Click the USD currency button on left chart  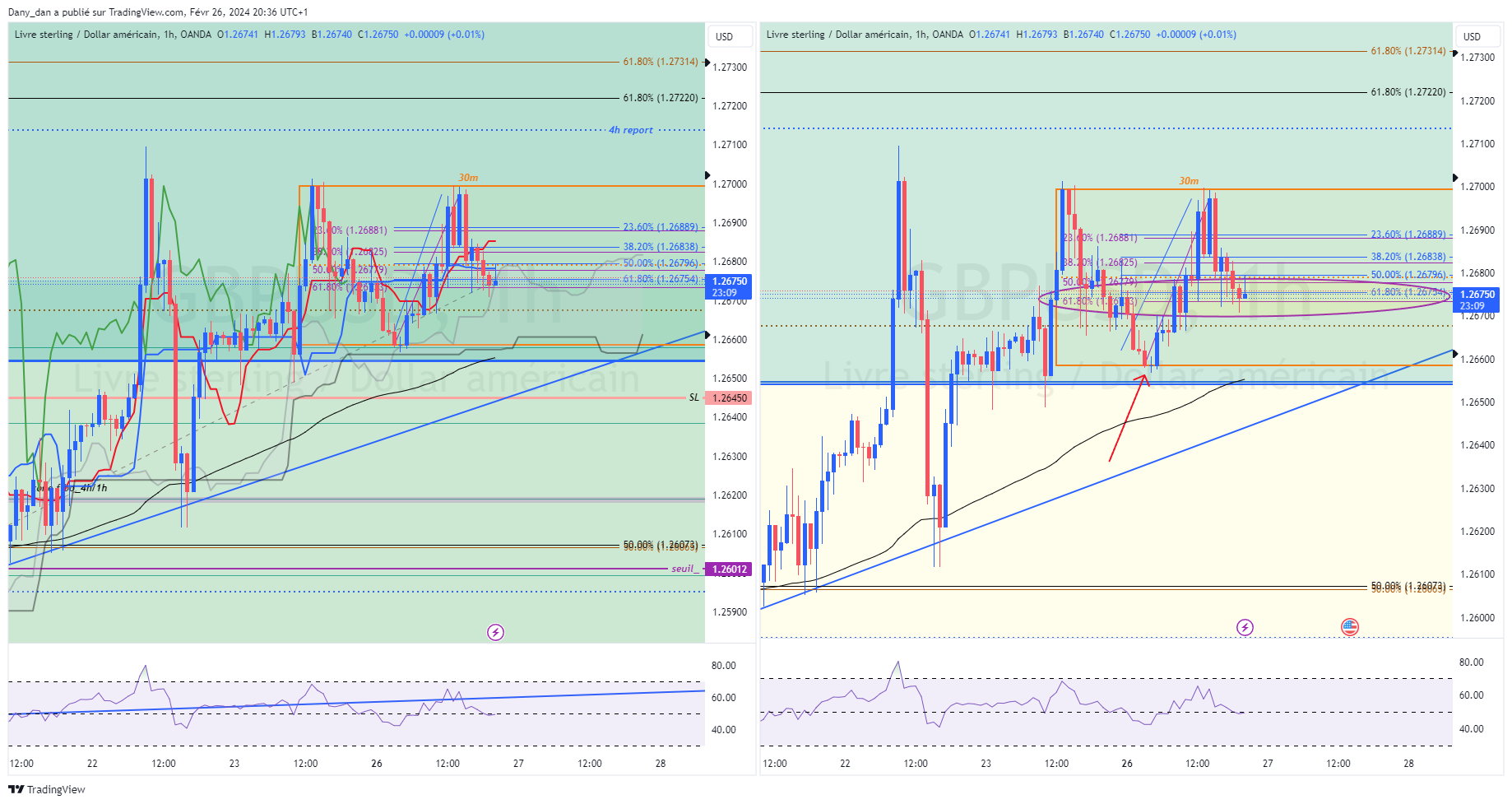[730, 36]
